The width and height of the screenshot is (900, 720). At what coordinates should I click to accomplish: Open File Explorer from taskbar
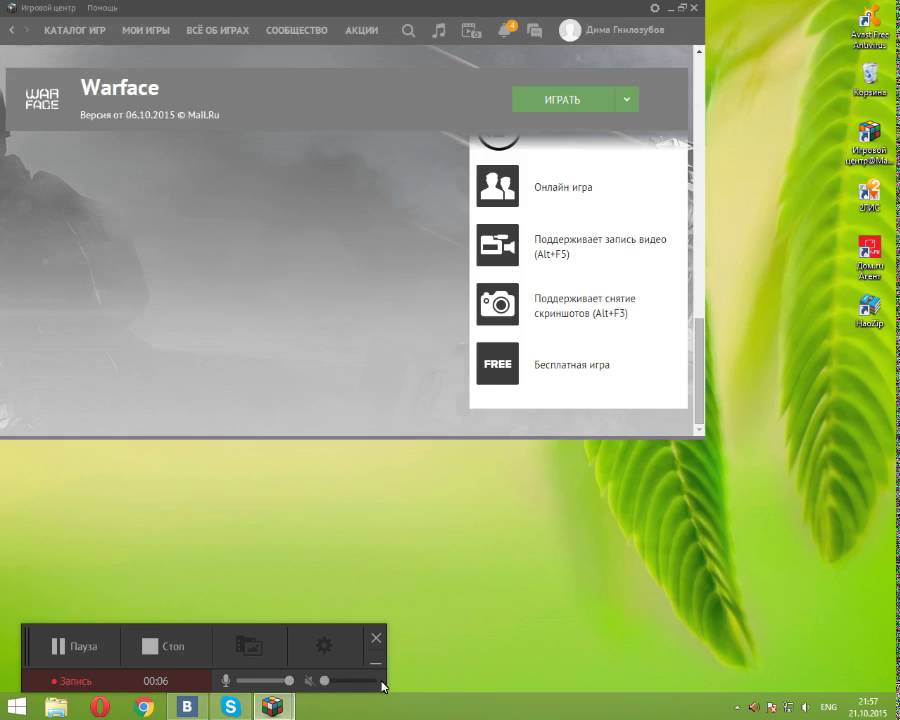pyautogui.click(x=56, y=707)
